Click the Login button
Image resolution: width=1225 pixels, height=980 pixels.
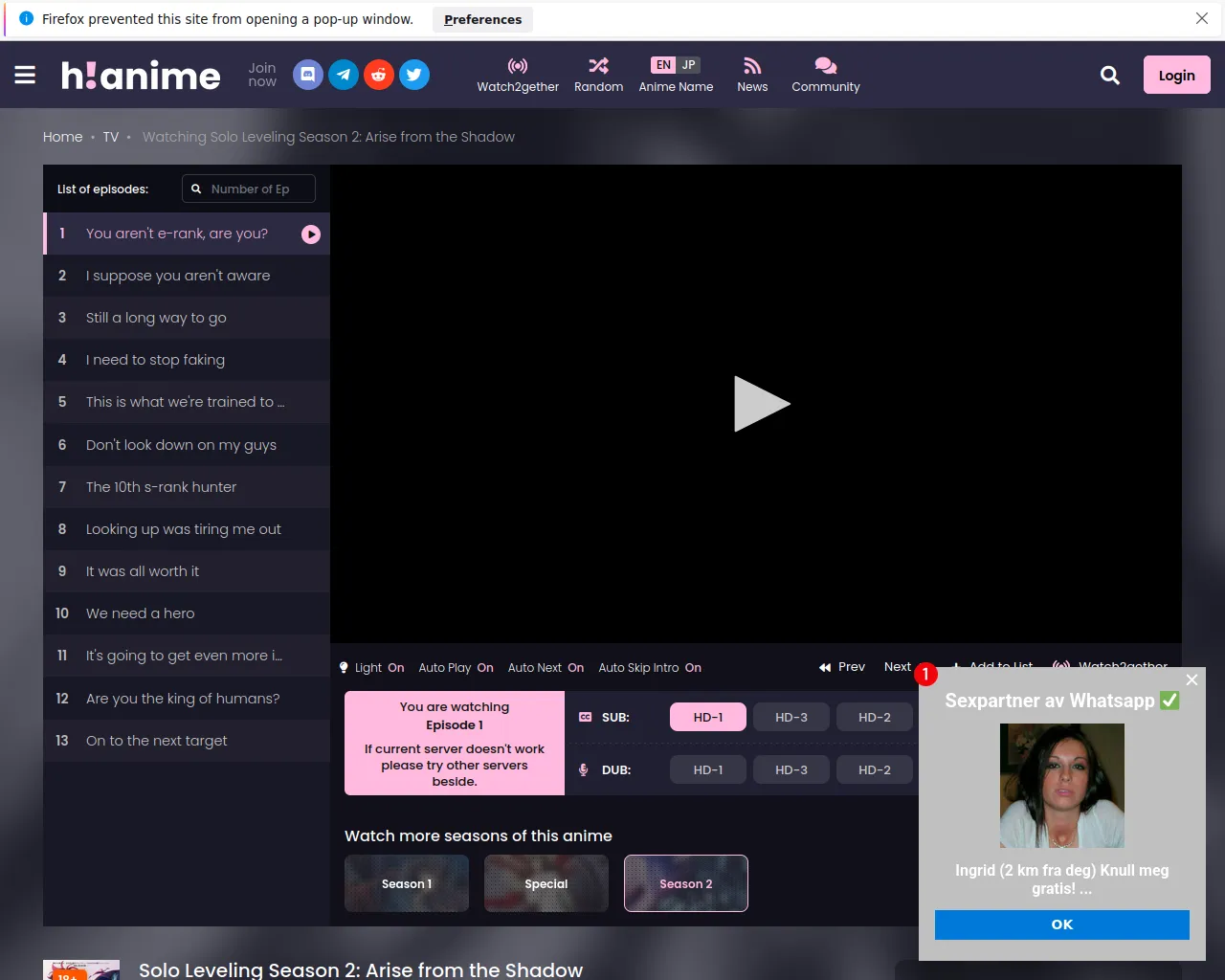tap(1176, 75)
